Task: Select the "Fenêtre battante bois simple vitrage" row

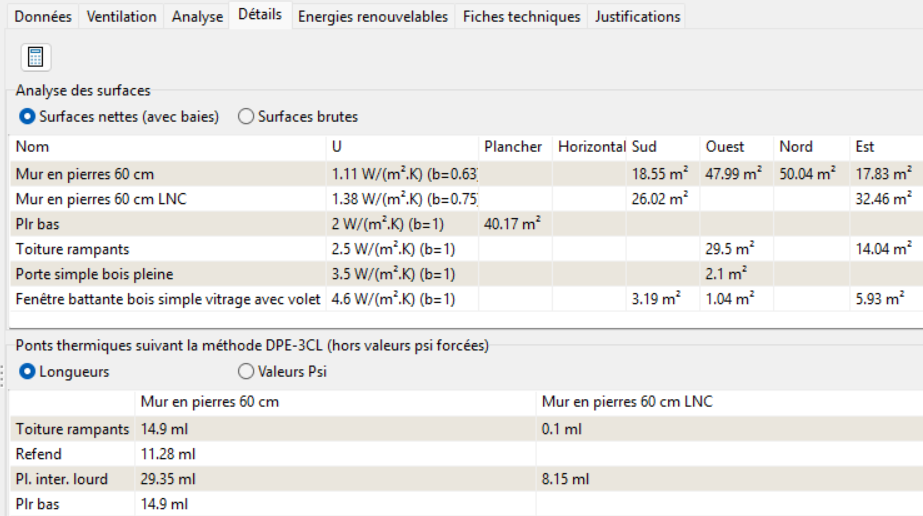Action: coord(168,299)
